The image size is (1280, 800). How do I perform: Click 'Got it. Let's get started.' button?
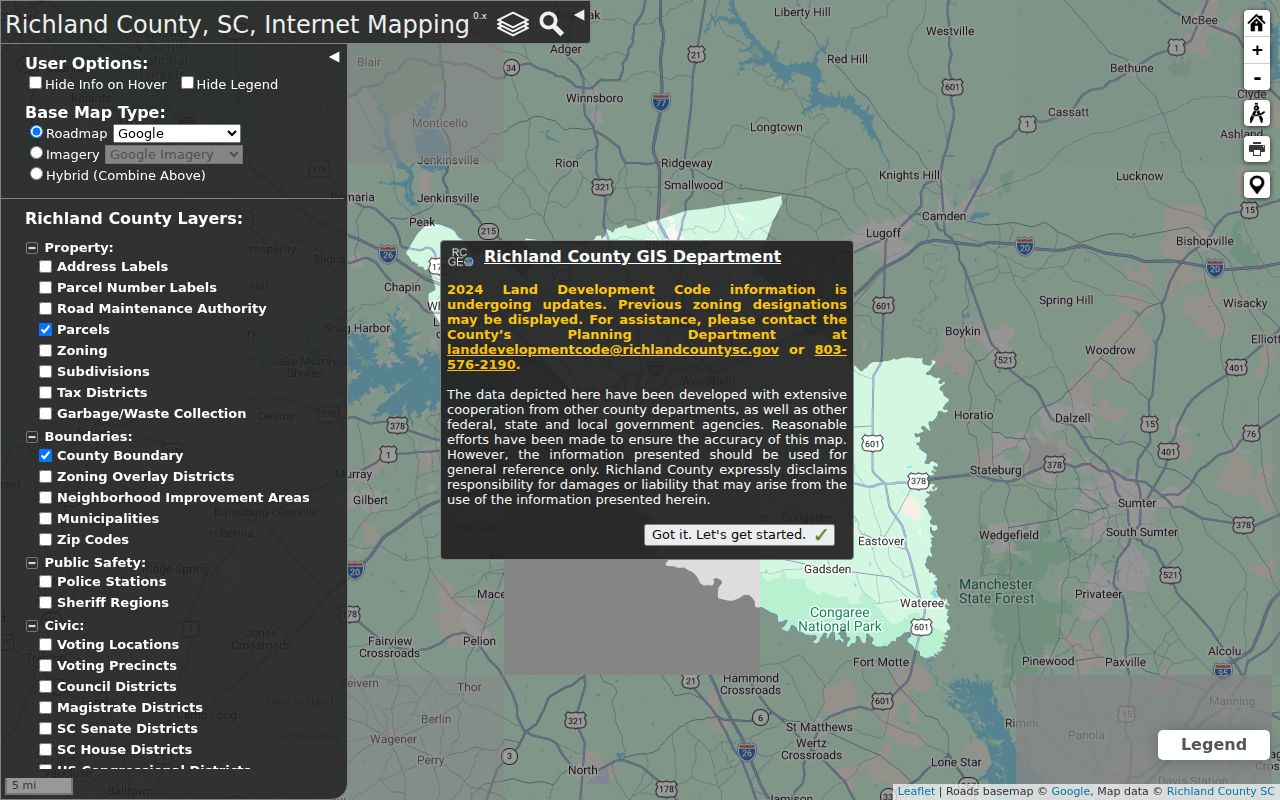click(739, 535)
